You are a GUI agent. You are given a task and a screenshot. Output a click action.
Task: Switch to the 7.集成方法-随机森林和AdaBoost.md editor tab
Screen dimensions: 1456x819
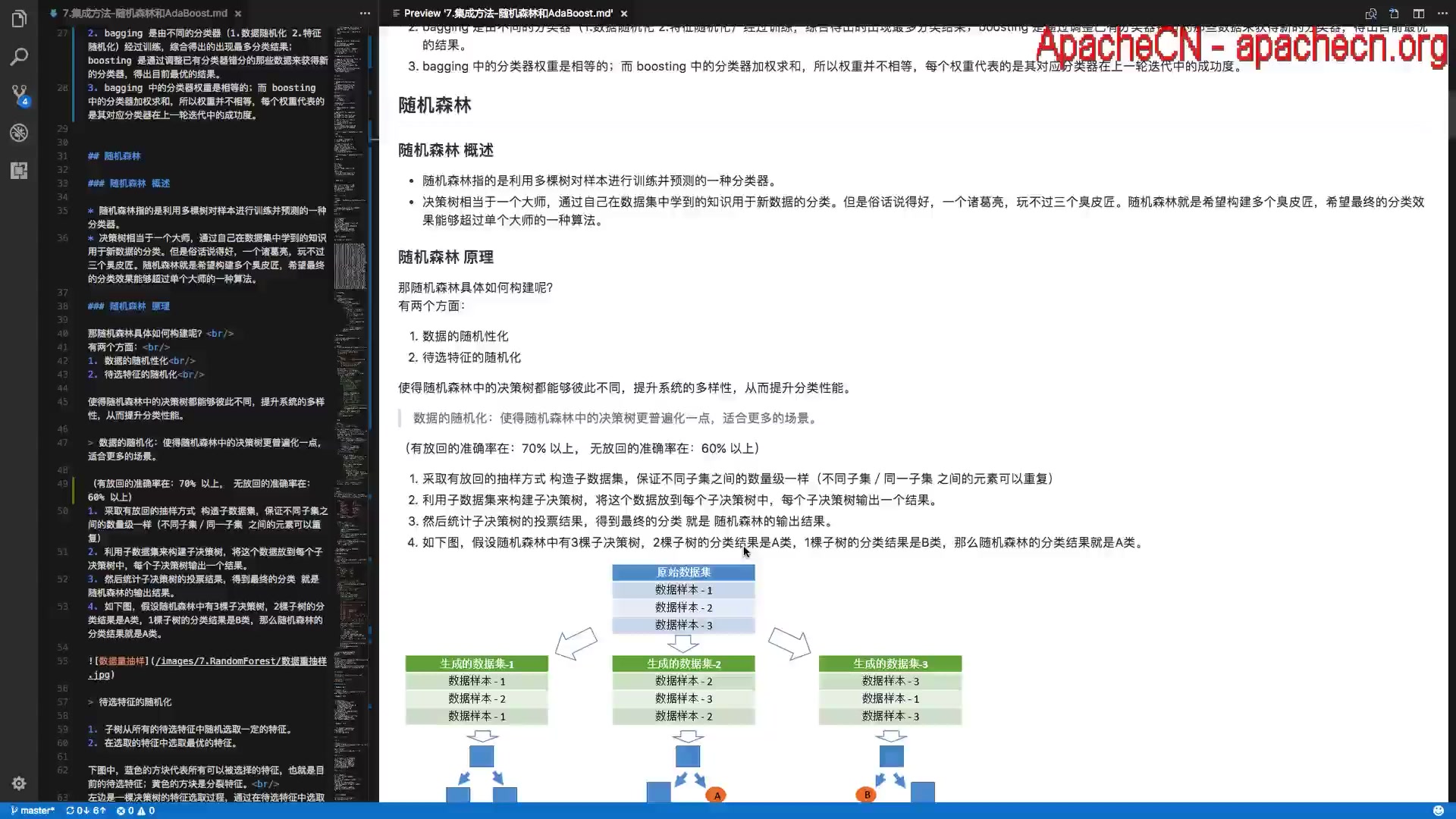(144, 14)
